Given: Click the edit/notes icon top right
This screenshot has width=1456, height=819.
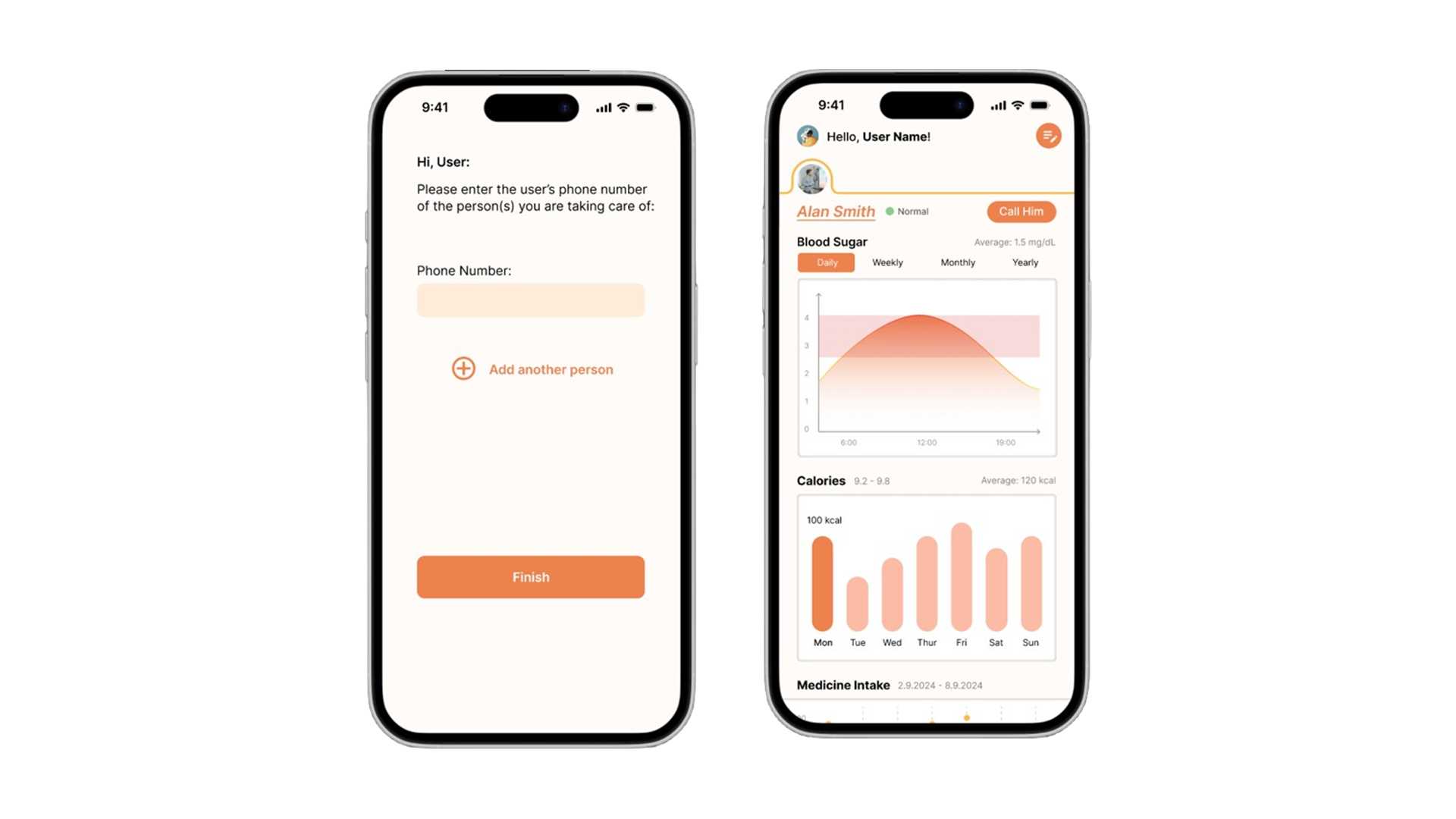Looking at the screenshot, I should [x=1048, y=136].
